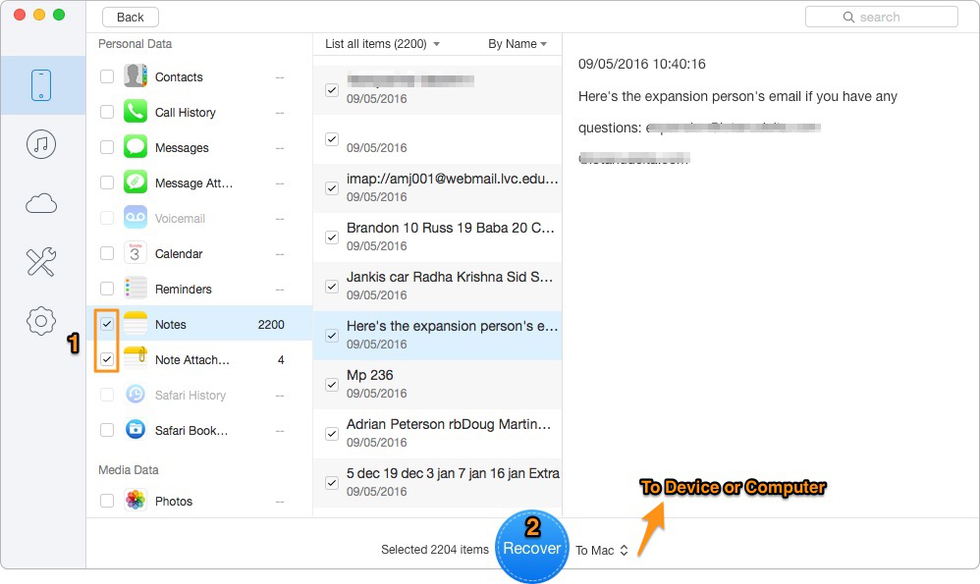Click the Messages icon in Personal Data

135,147
